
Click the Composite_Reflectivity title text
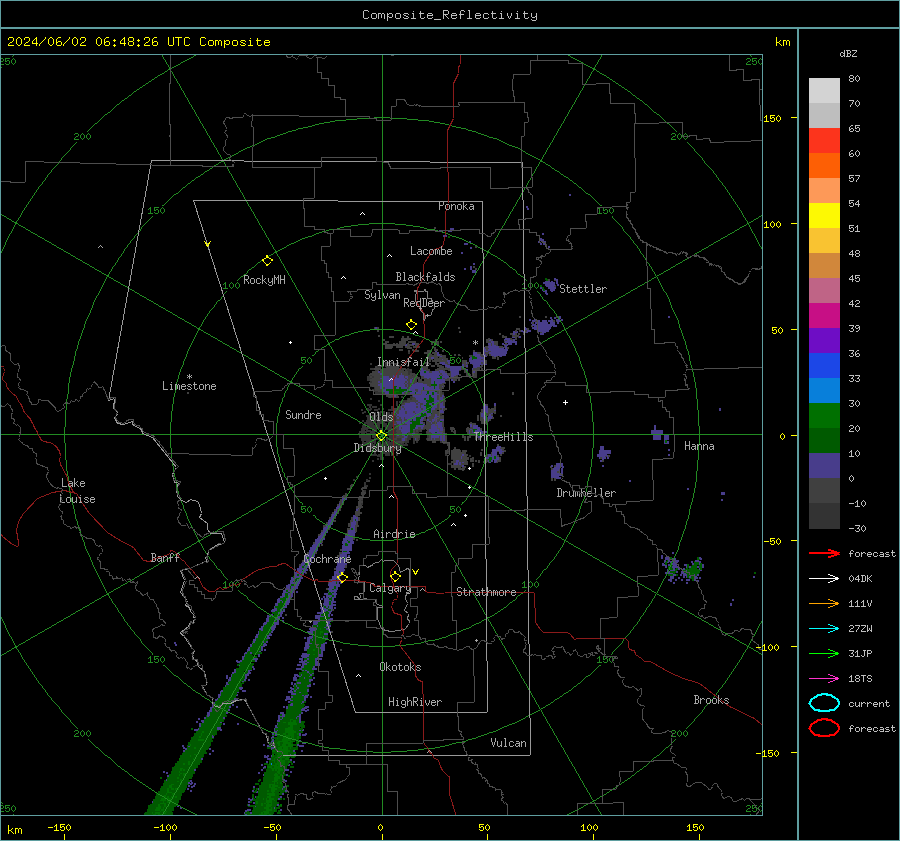pos(450,15)
